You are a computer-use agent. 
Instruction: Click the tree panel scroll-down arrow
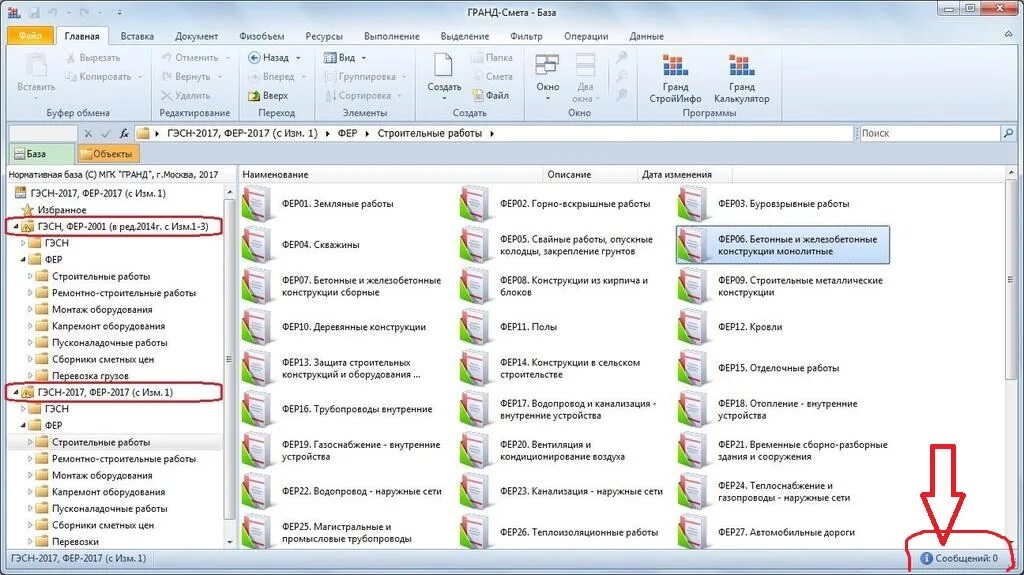pos(230,542)
